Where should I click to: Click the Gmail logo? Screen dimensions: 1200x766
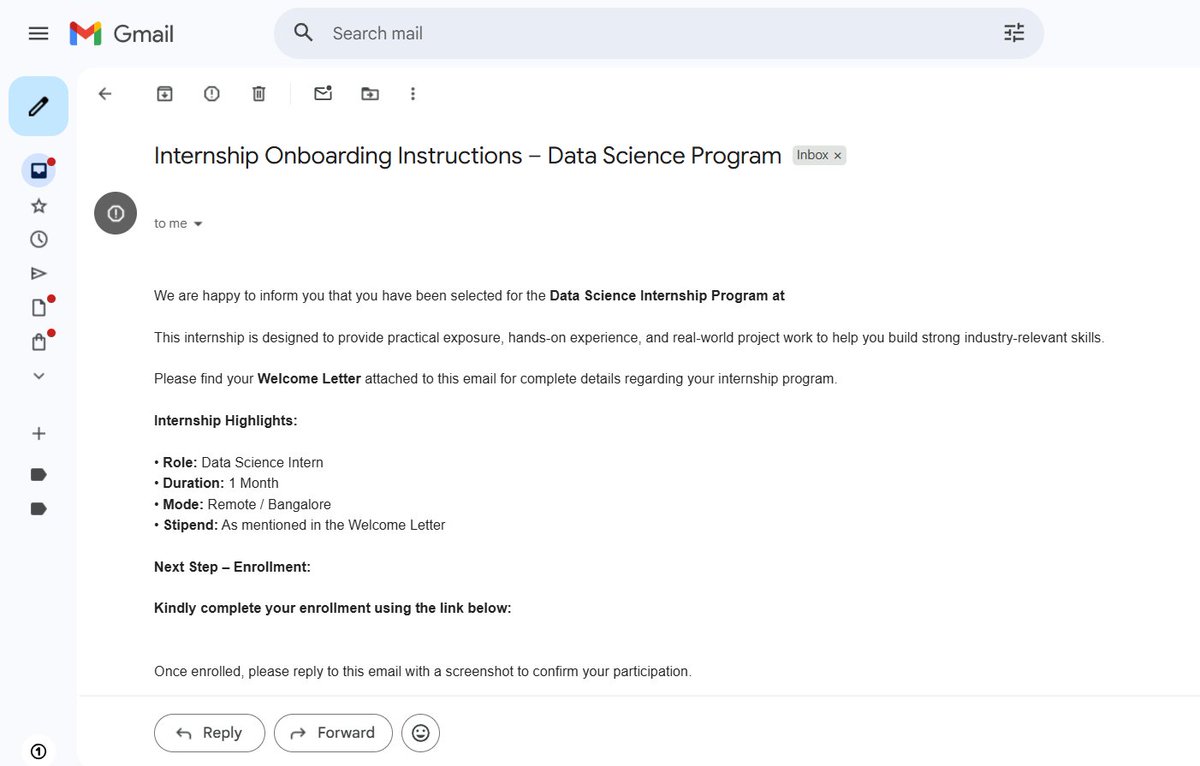[122, 33]
